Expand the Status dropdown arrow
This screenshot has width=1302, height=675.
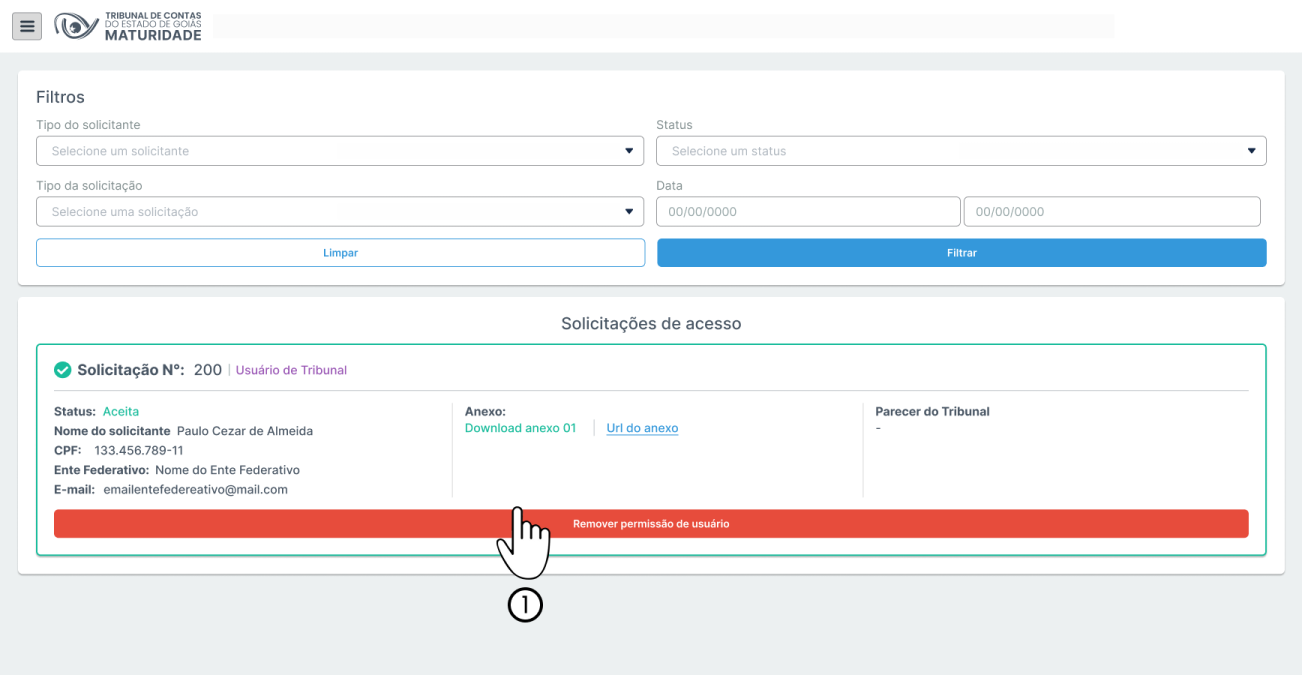pyautogui.click(x=1251, y=151)
